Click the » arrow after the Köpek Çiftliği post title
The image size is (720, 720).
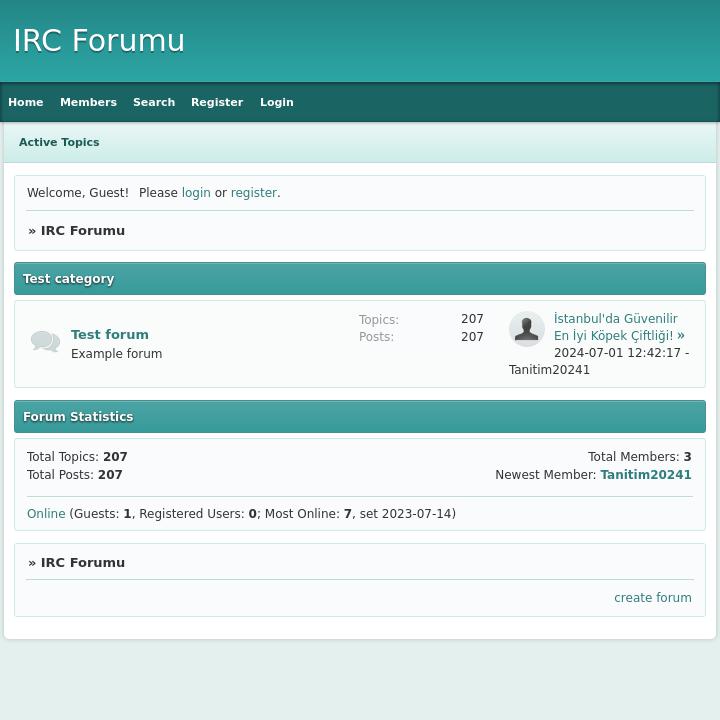pos(681,335)
